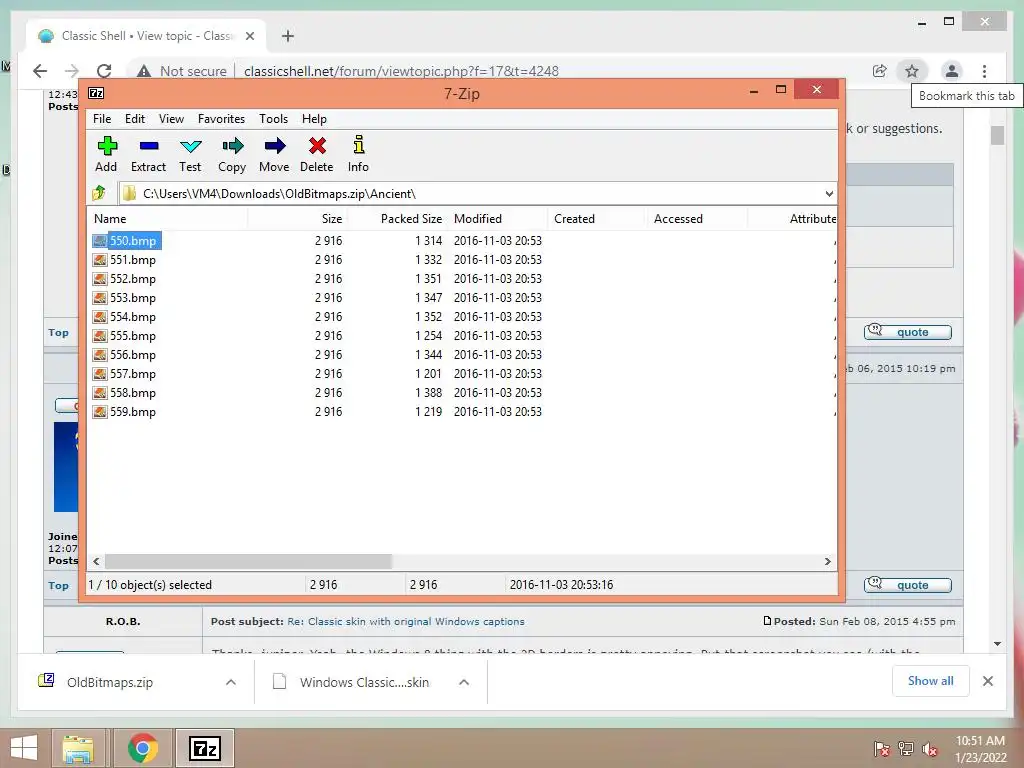Click the lower quote button in the forum

(908, 585)
